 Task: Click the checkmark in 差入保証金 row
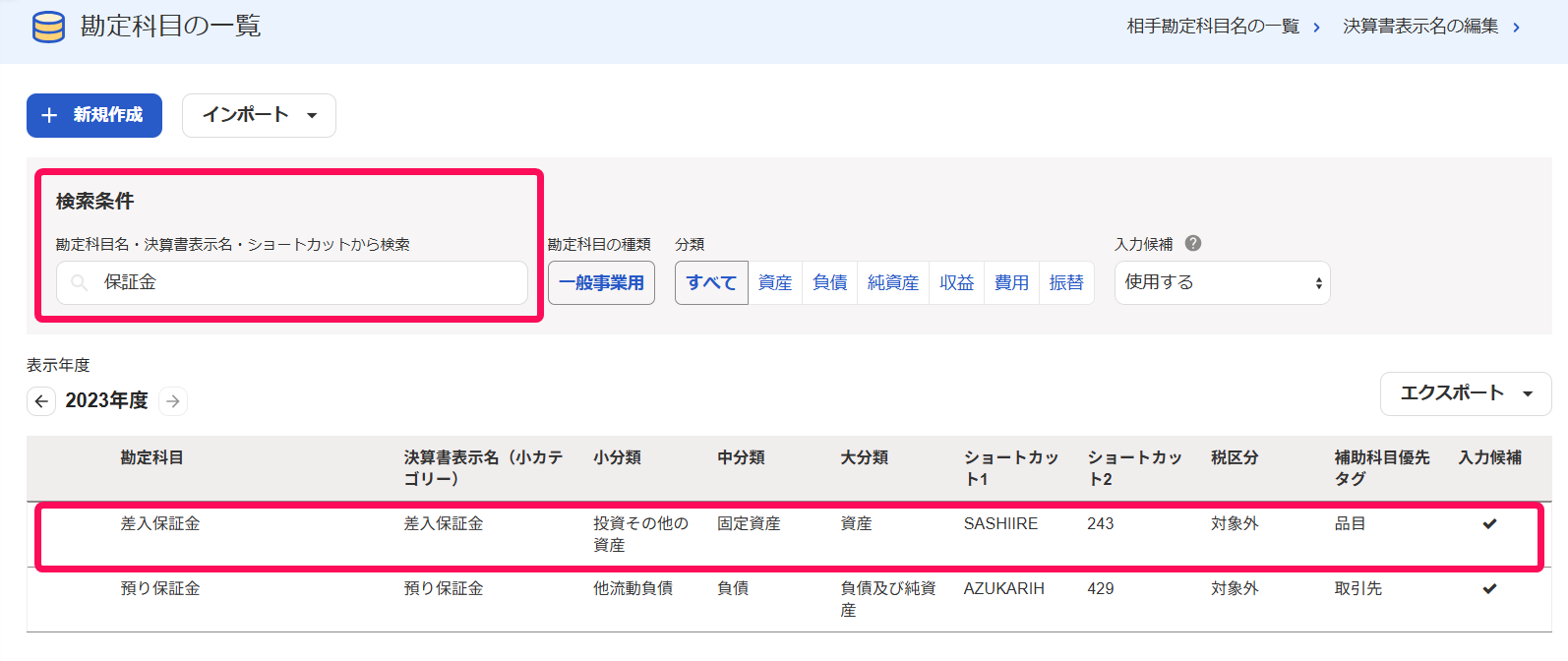click(1489, 524)
